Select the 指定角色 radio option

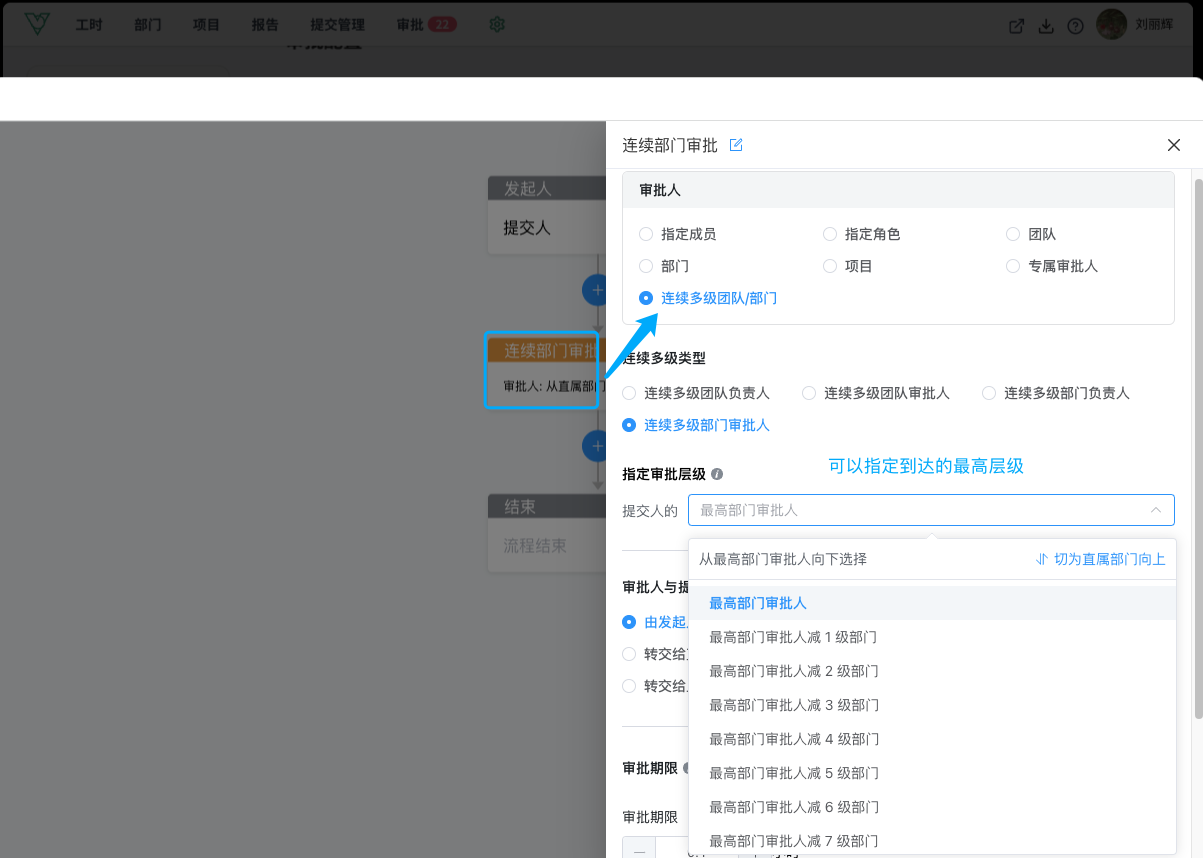[862, 234]
